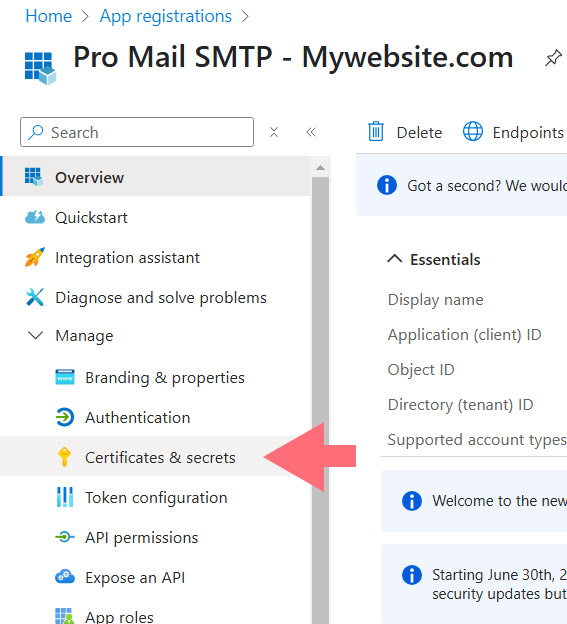567x624 pixels.
Task: Click the Application (client) ID label
Action: pyautogui.click(x=464, y=335)
